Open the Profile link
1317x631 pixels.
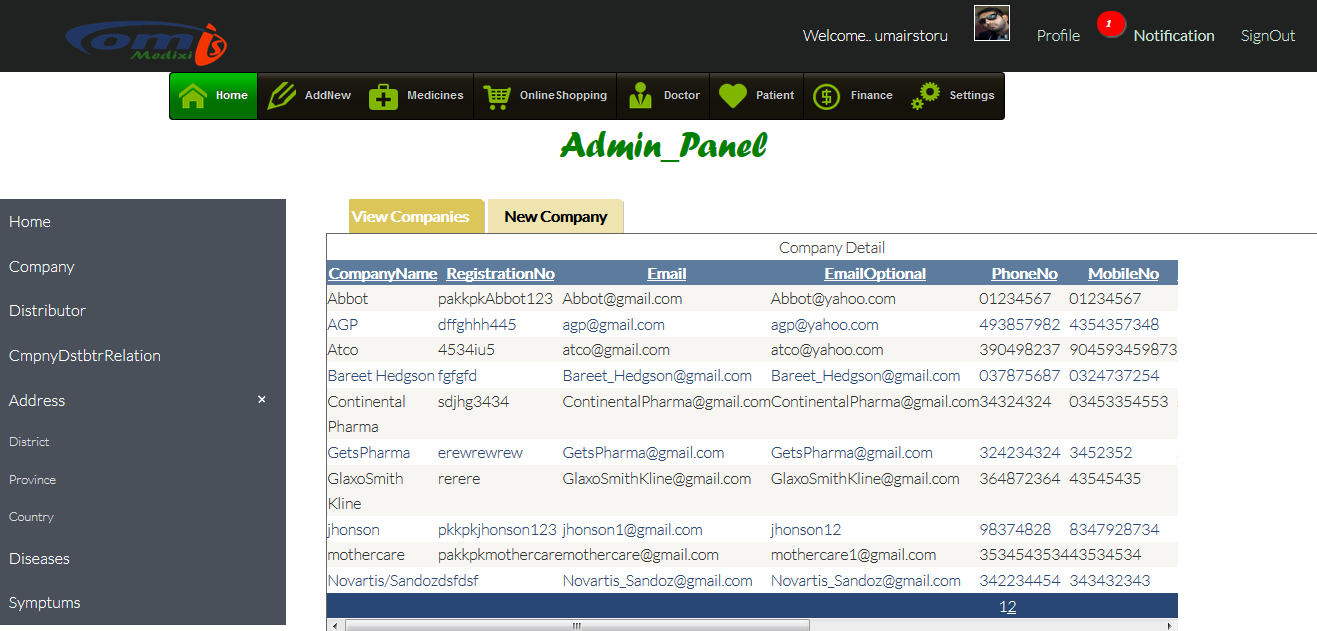(1058, 35)
